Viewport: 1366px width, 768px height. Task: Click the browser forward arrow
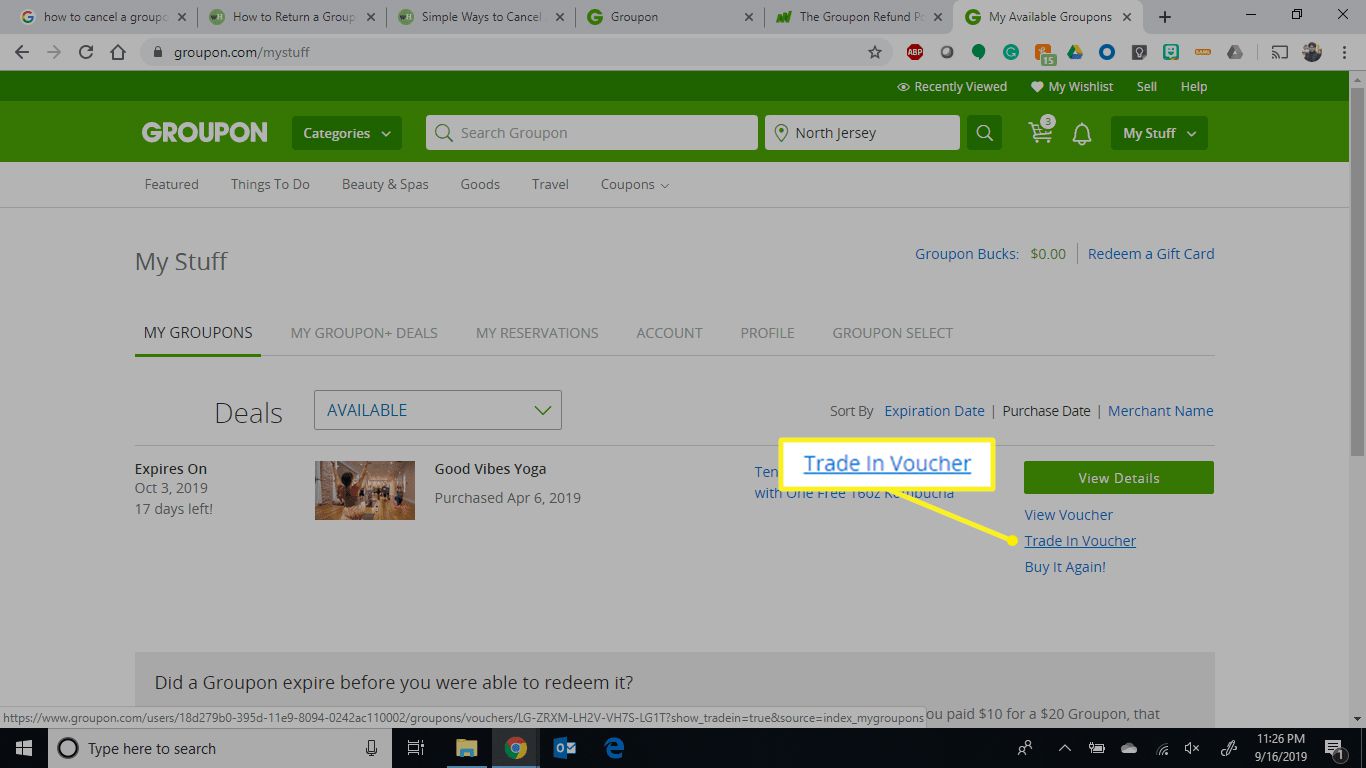pyautogui.click(x=54, y=52)
